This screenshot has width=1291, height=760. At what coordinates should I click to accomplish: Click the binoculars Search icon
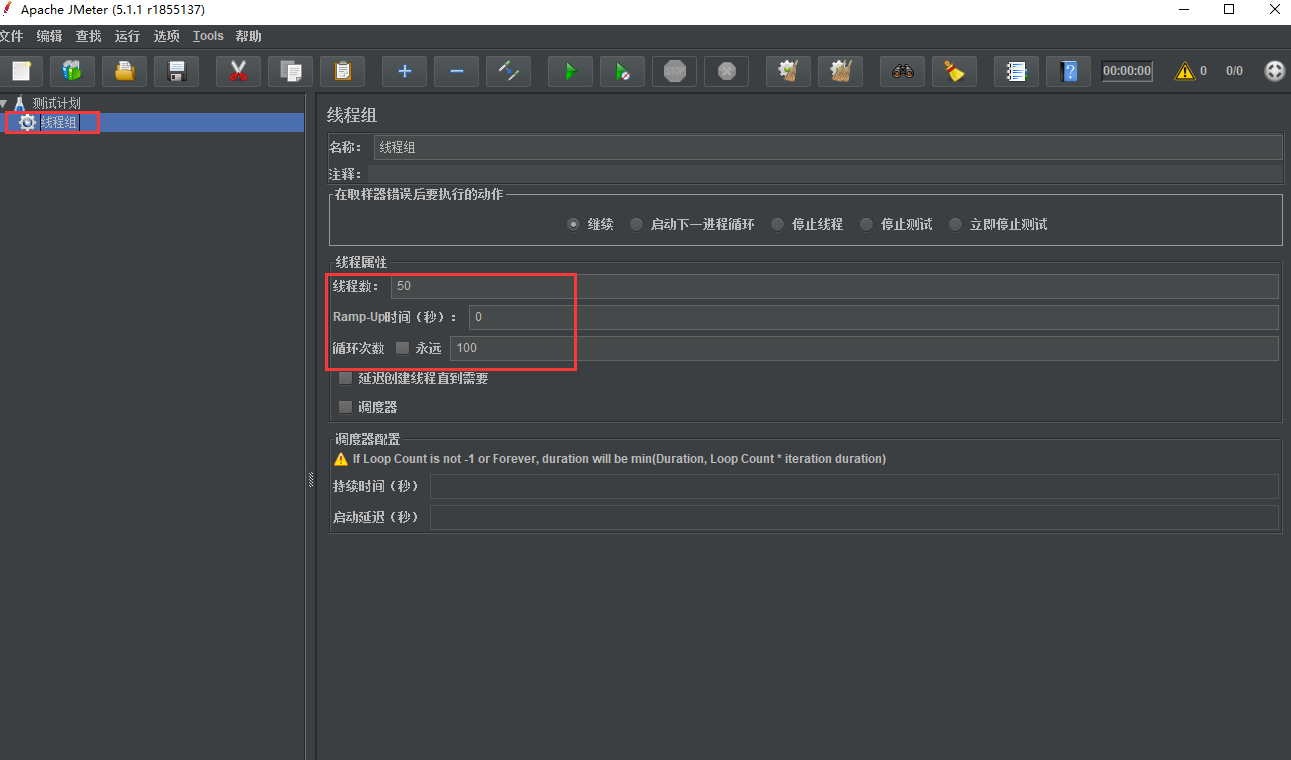click(902, 71)
